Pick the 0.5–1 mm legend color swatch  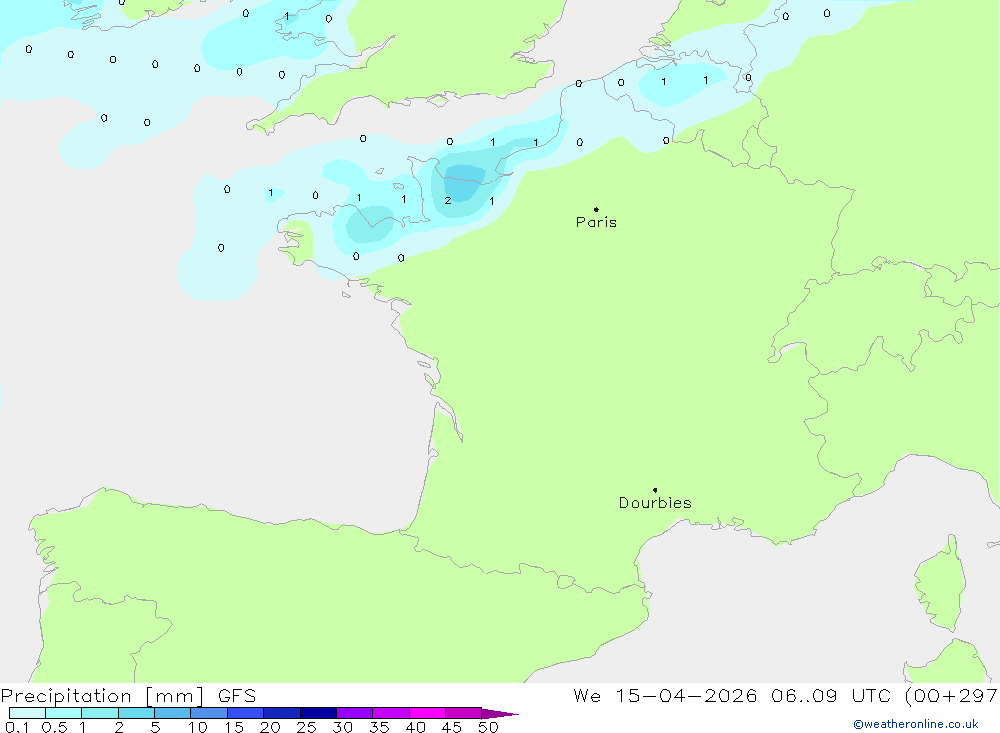click(x=64, y=713)
